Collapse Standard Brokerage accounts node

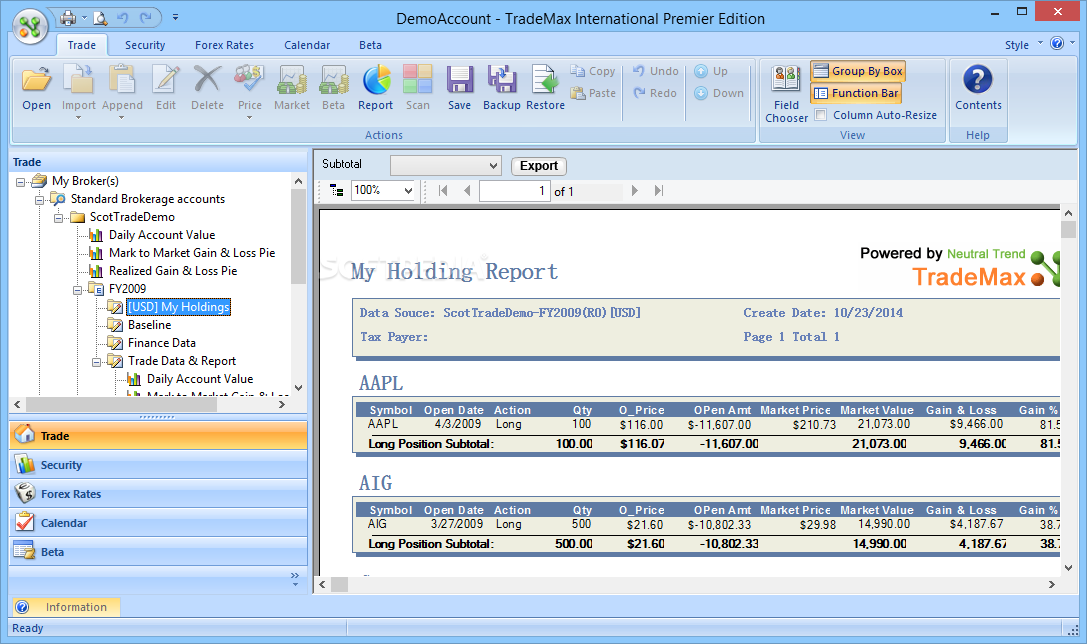point(40,200)
